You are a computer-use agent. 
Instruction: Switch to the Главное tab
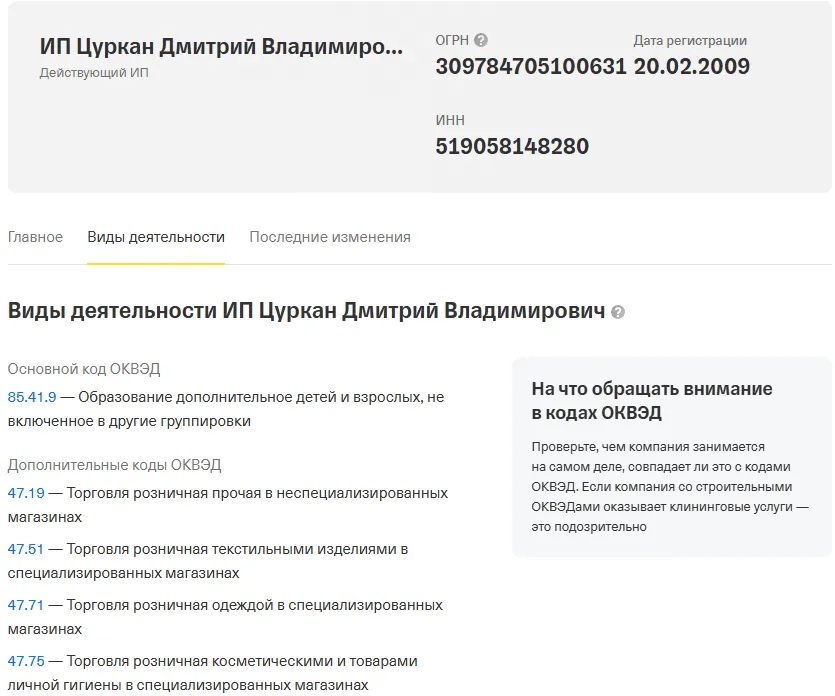35,237
